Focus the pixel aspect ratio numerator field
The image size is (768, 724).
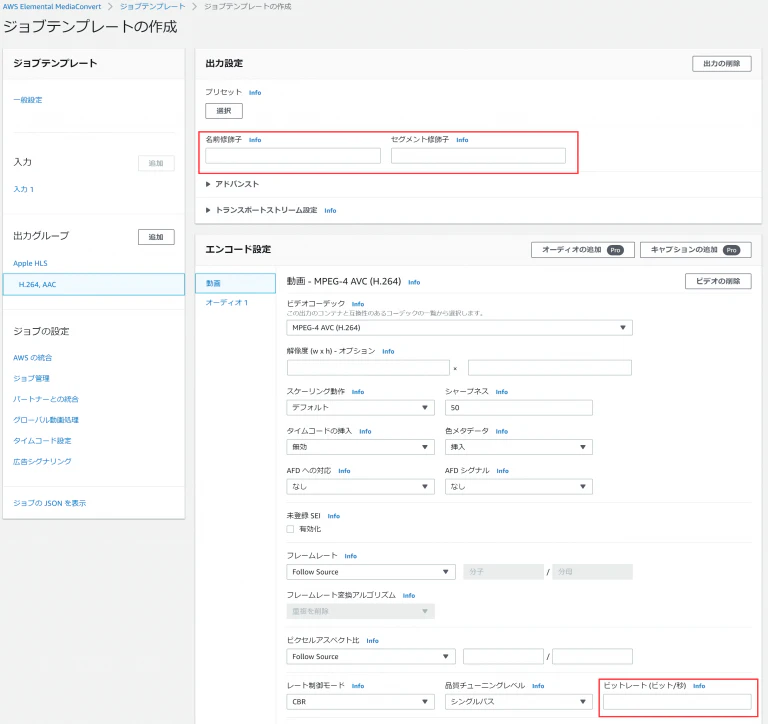point(503,657)
